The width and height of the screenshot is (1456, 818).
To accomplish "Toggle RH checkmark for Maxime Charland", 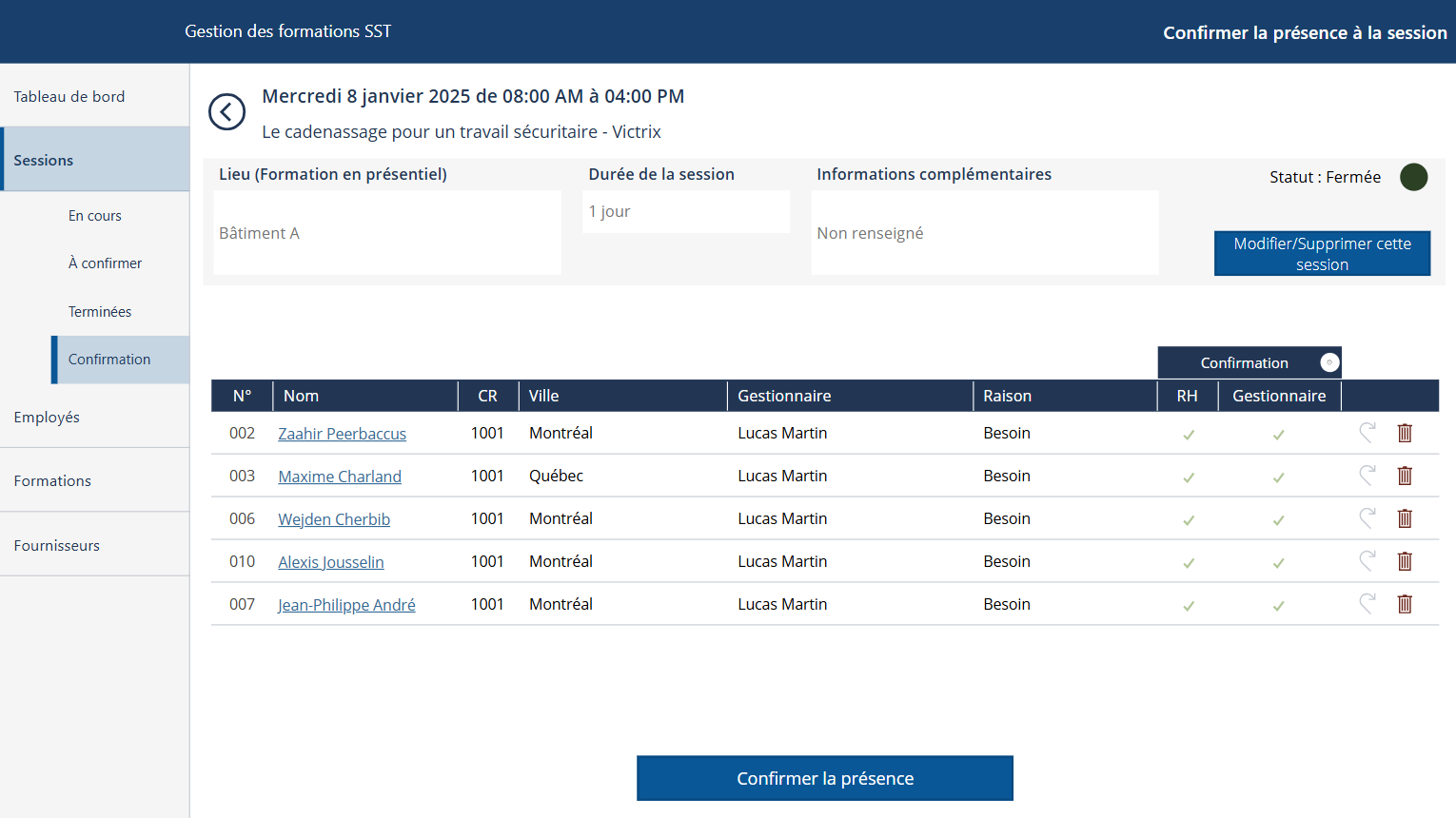I will click(x=1189, y=477).
